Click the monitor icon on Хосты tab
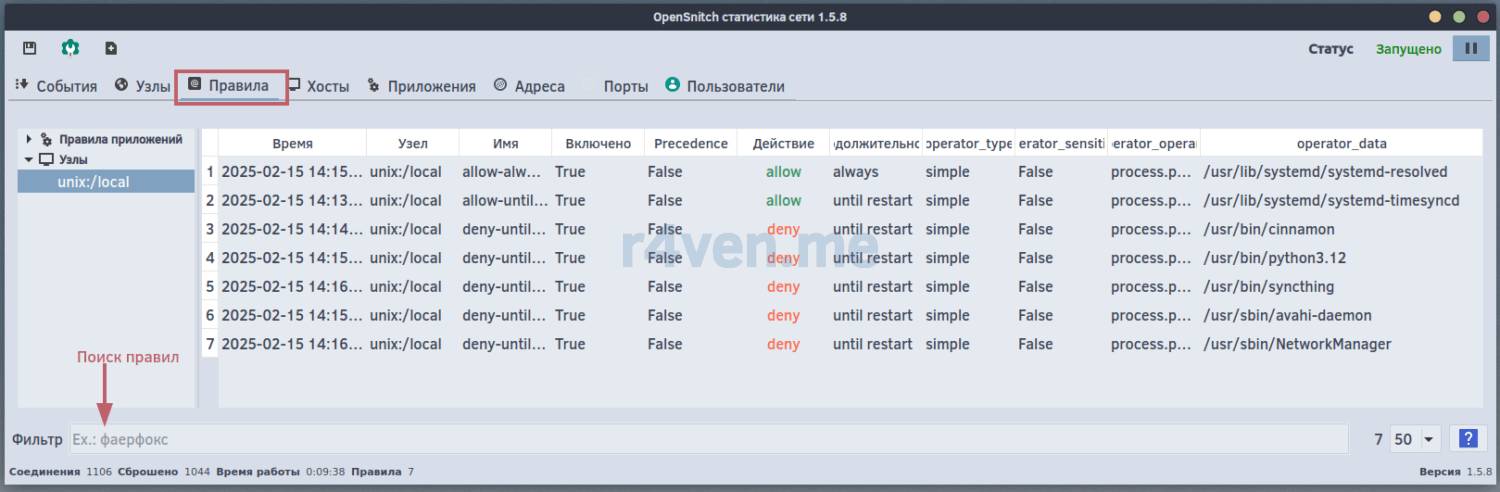The height and width of the screenshot is (492, 1500). [x=293, y=86]
